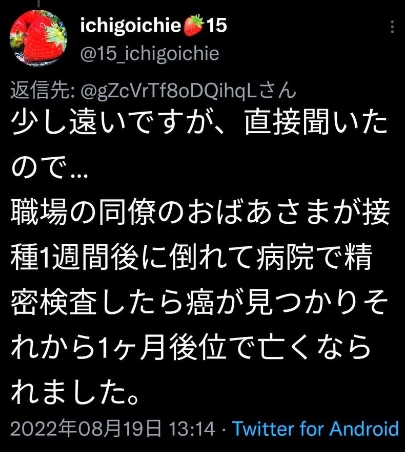Click the @15_ichigoichie handle

pyautogui.click(x=150, y=53)
